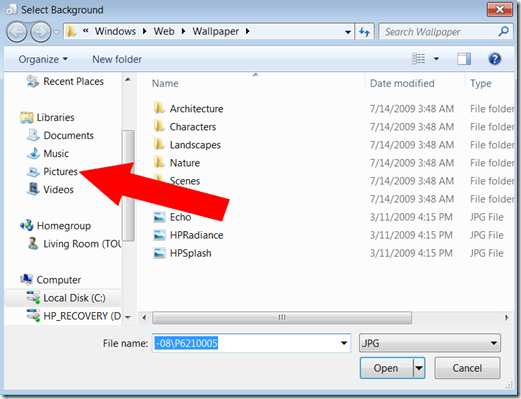
Task: Select the HPRadiance image file
Action: point(196,235)
